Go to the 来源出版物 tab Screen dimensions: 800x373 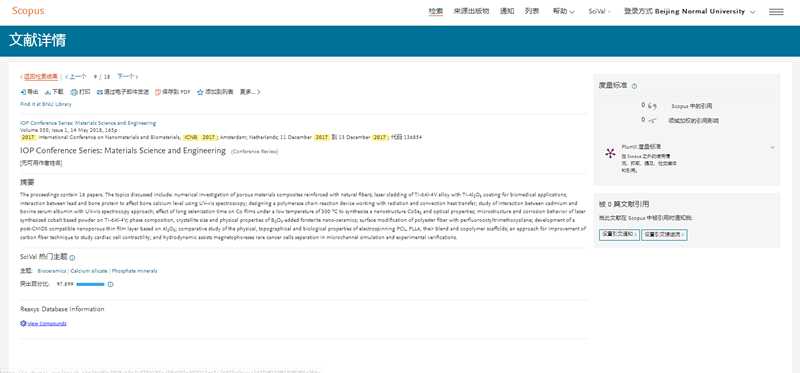point(471,12)
